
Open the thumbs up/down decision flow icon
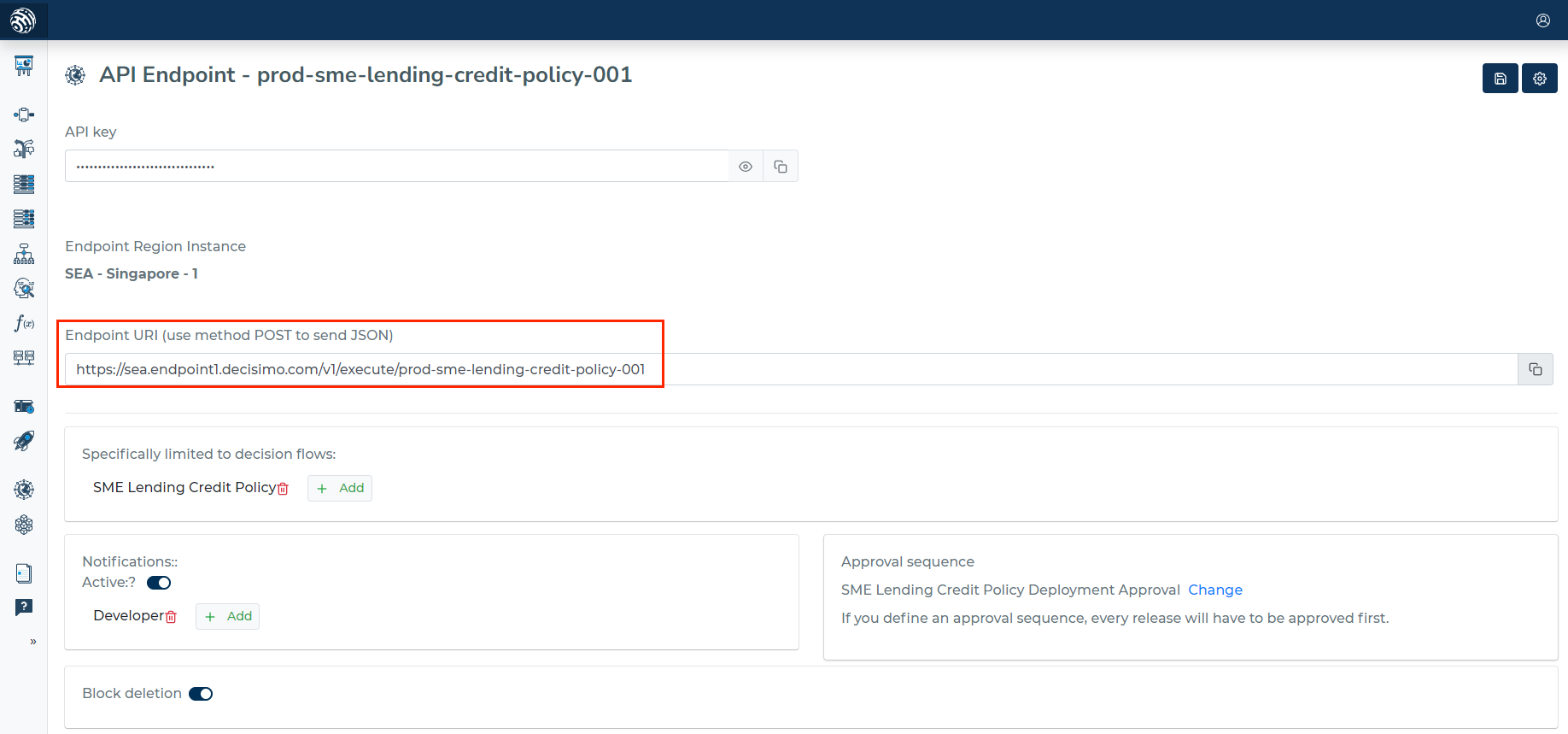24,149
